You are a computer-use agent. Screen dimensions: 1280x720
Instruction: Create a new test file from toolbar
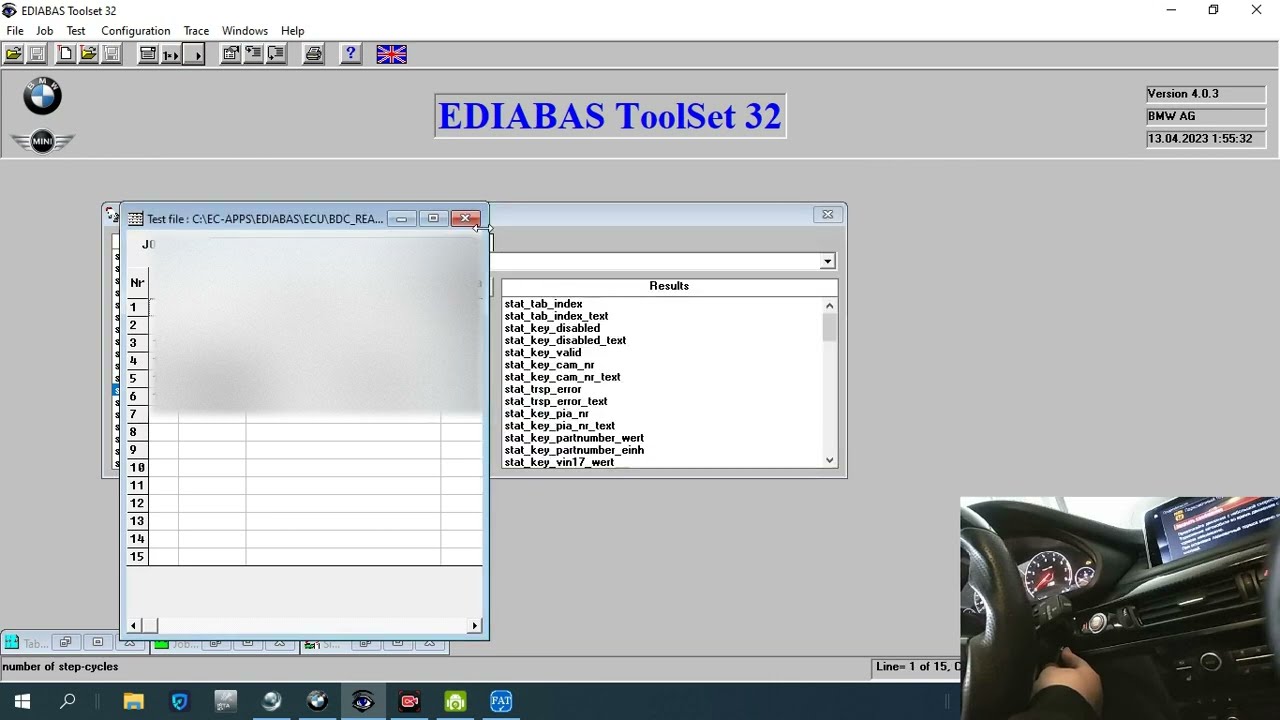click(66, 54)
